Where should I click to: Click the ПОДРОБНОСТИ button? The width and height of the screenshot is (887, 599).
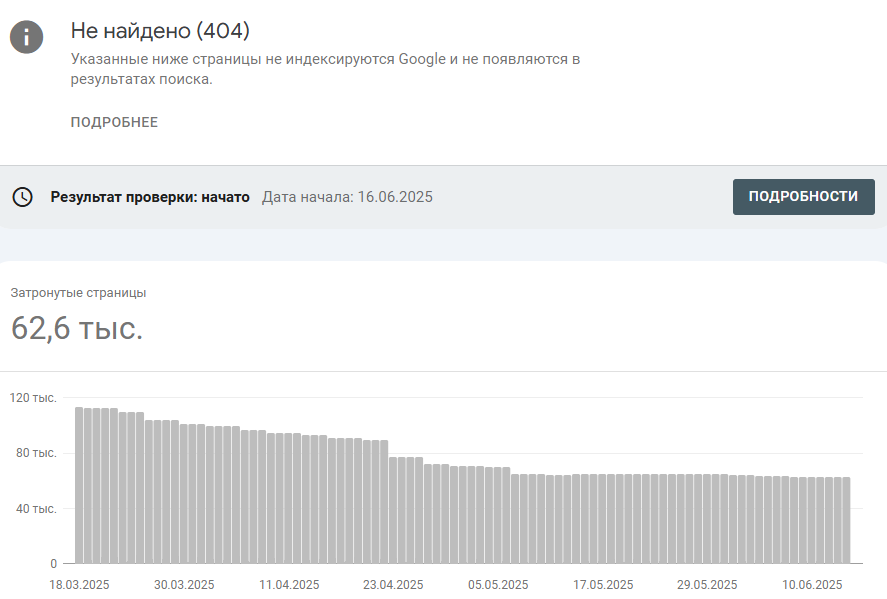pyautogui.click(x=803, y=197)
